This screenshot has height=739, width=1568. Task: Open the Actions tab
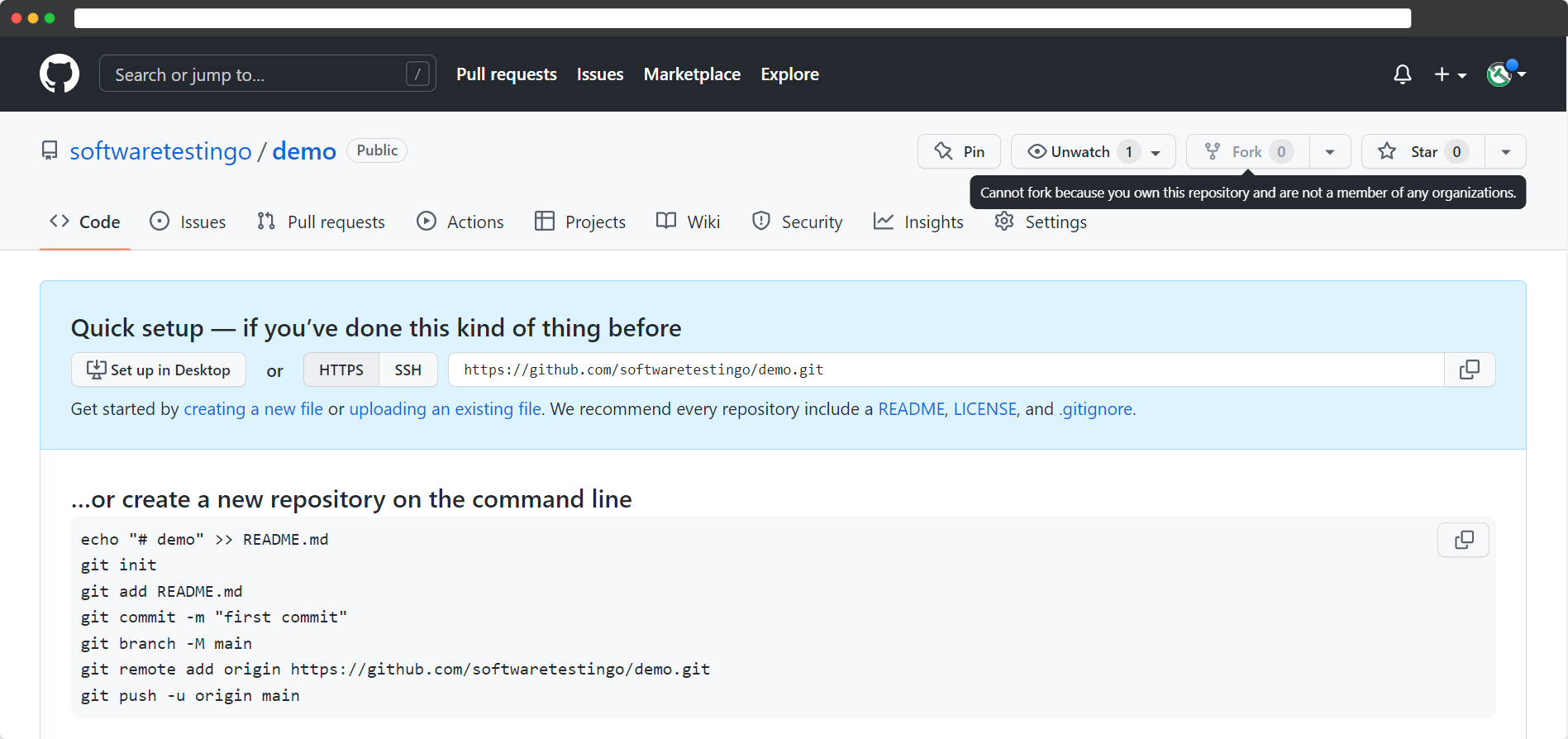[x=460, y=222]
